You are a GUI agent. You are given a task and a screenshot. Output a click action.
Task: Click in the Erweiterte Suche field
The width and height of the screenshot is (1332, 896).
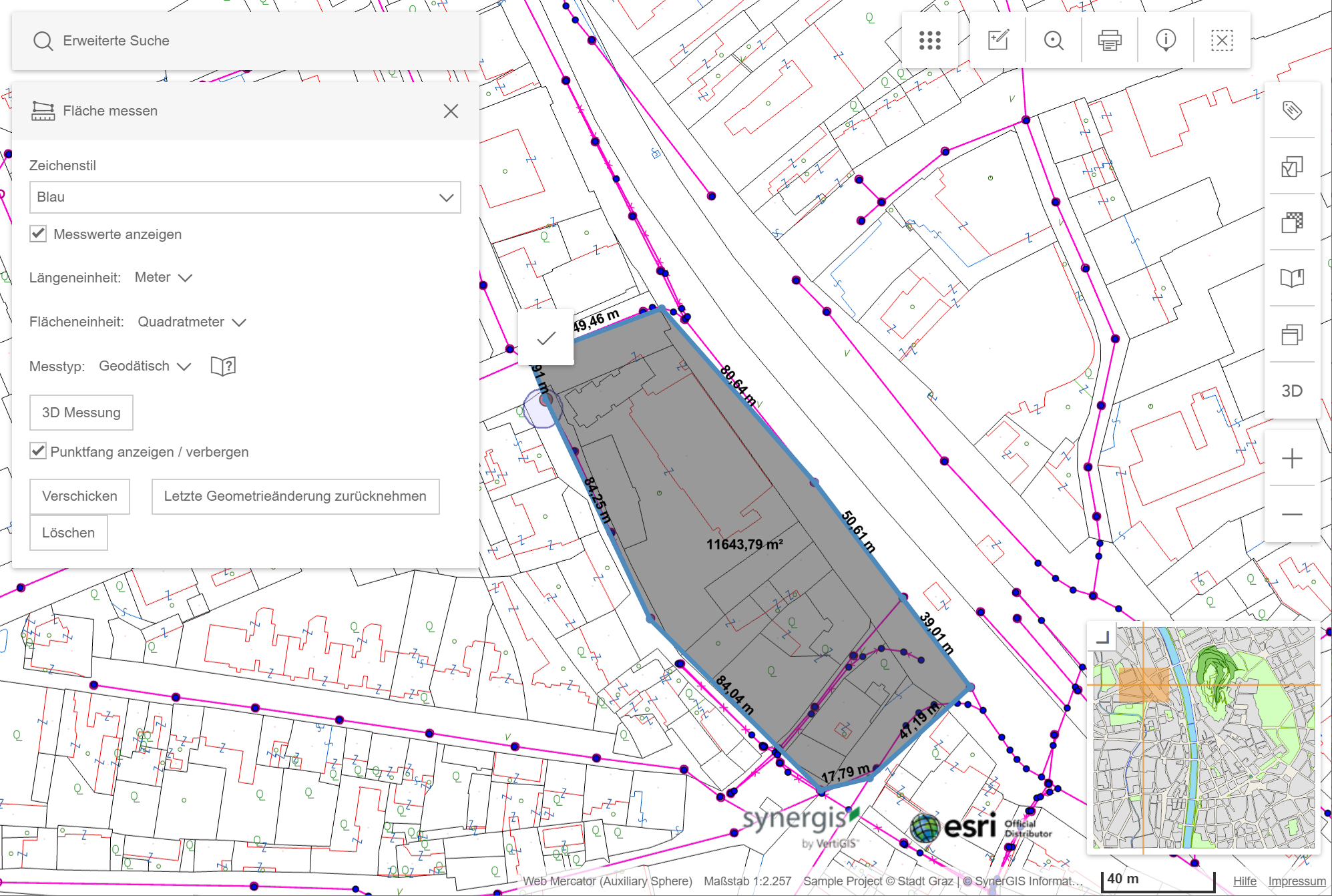(254, 41)
